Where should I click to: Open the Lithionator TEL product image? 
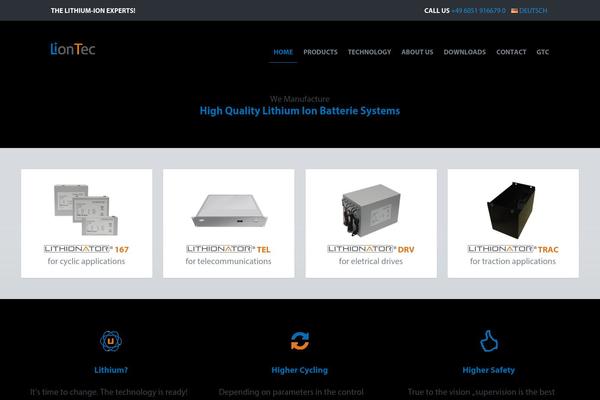pyautogui.click(x=229, y=211)
